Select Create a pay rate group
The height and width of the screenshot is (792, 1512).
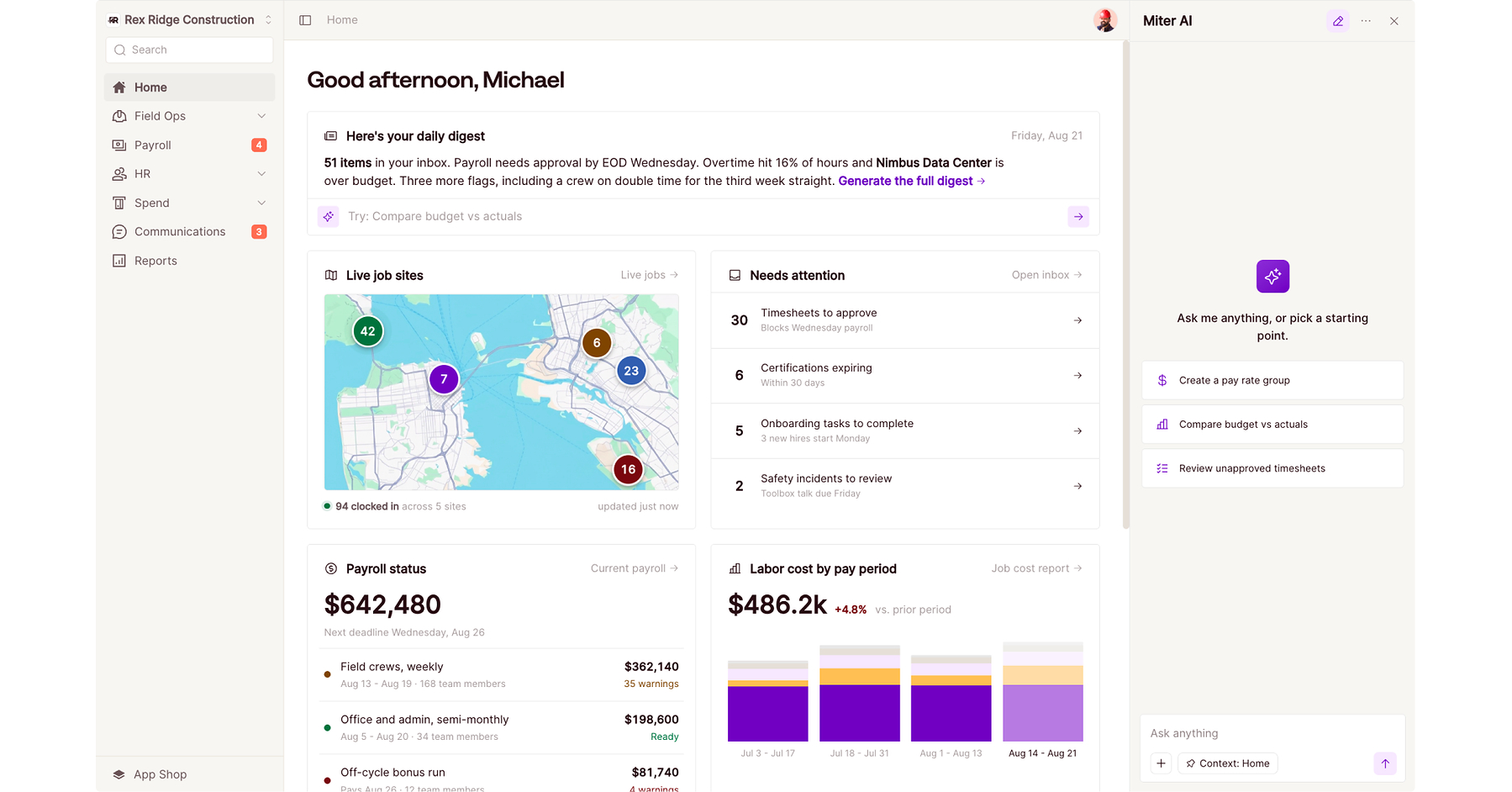[x=1272, y=381]
